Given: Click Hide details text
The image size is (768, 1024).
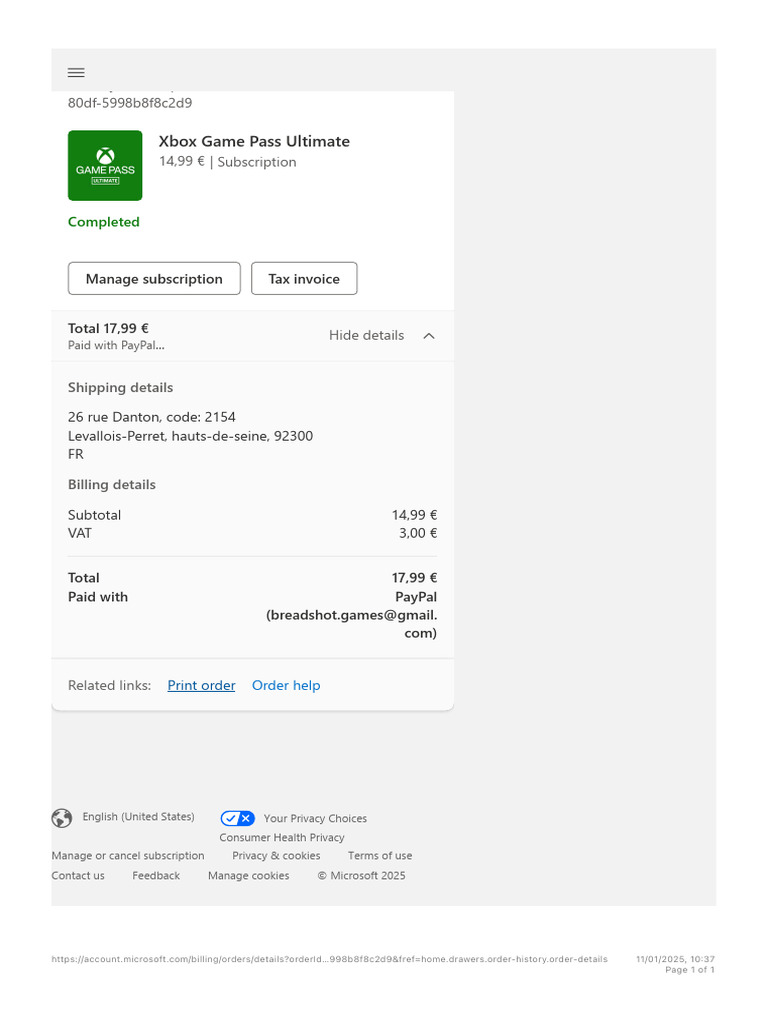Looking at the screenshot, I should pos(366,336).
